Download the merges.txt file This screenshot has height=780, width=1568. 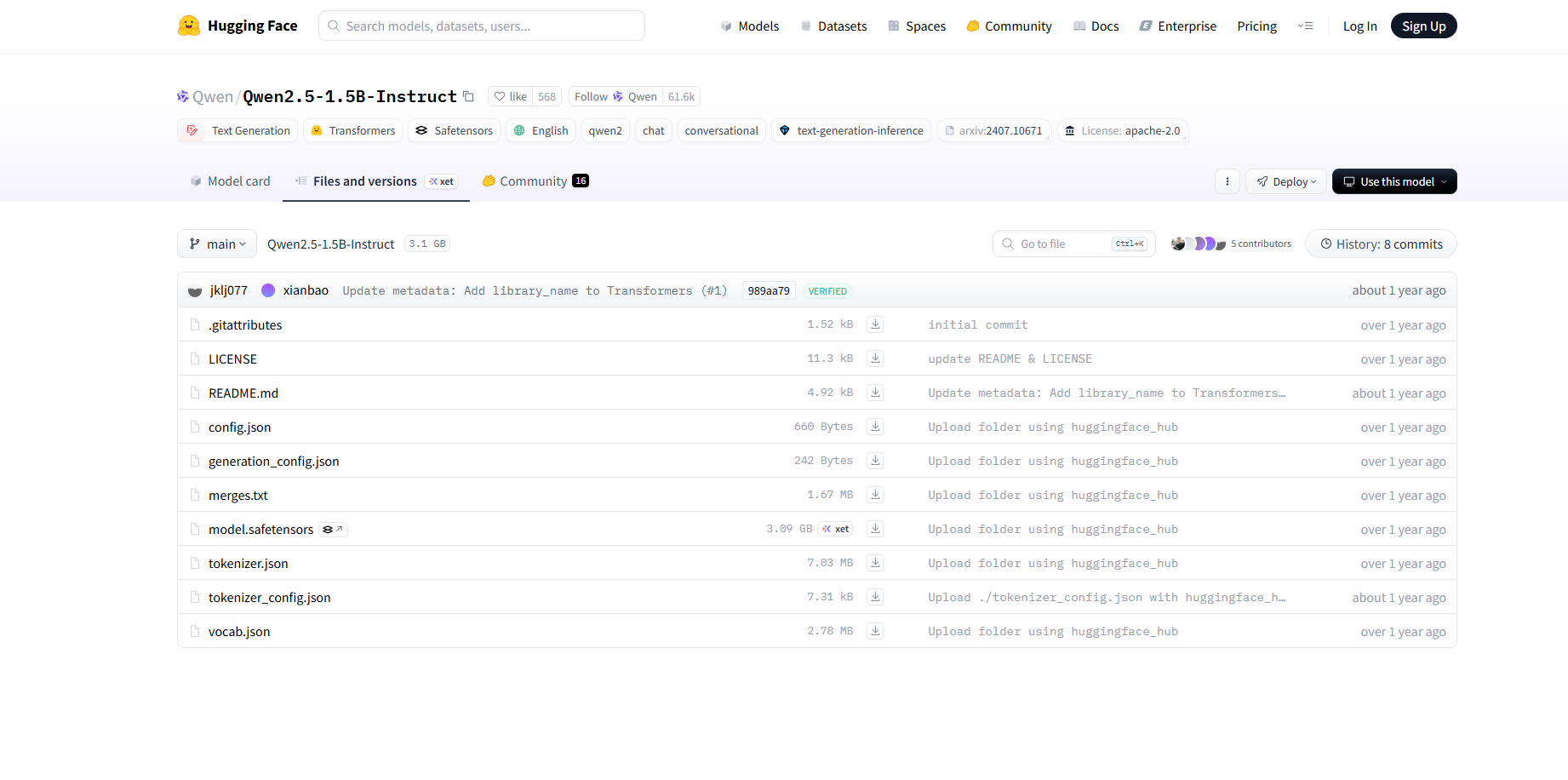pos(875,495)
